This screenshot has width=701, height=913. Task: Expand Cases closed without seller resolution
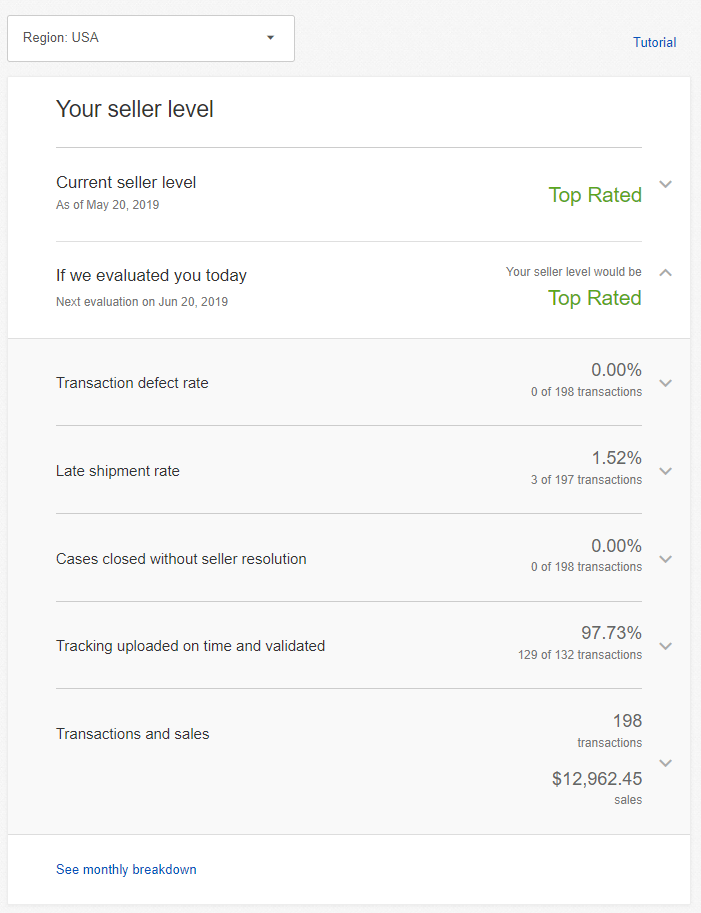point(666,559)
